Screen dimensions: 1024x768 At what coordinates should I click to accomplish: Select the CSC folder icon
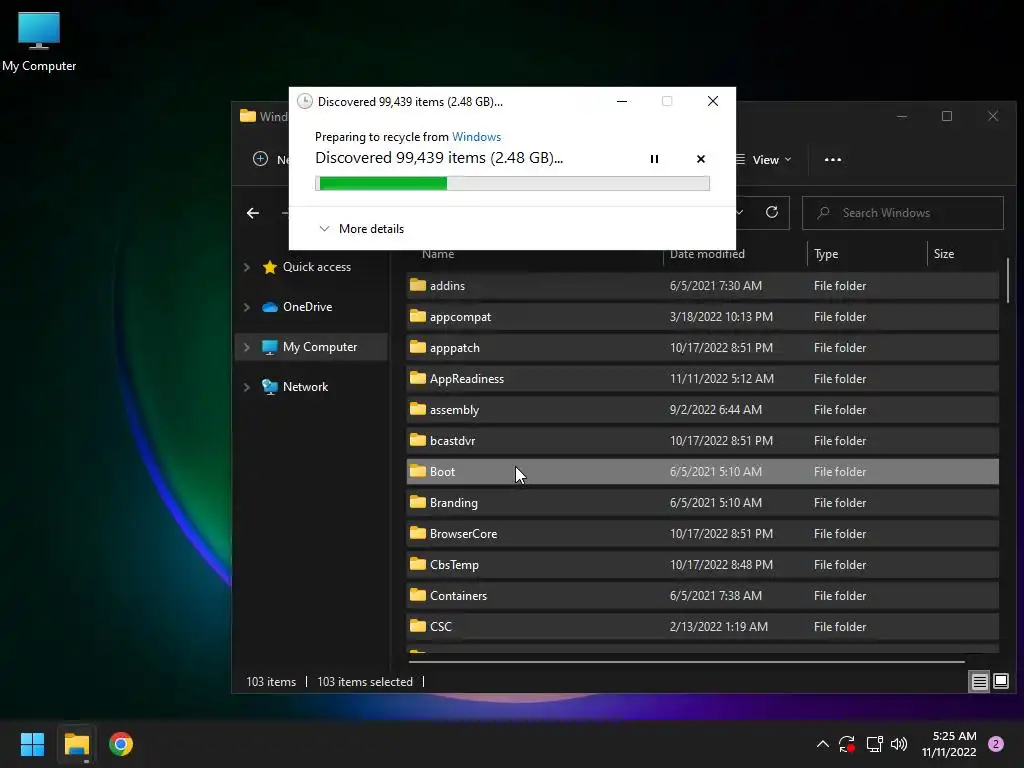pyautogui.click(x=418, y=626)
